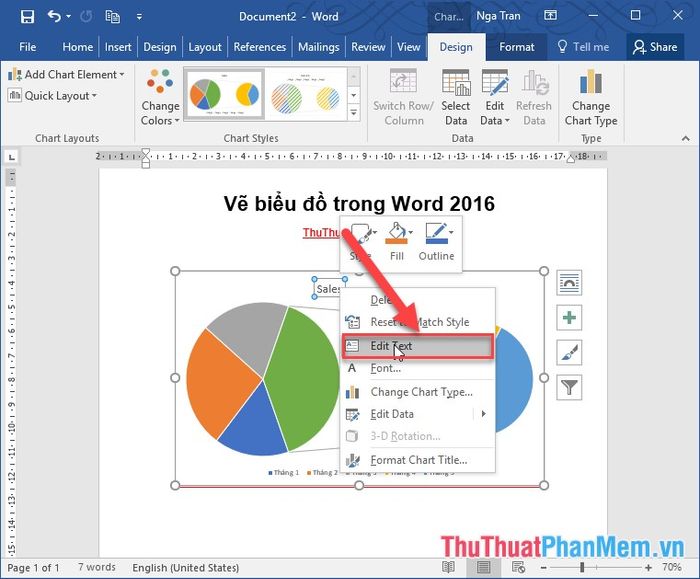Open the Outline color dropdown arrow
The height and width of the screenshot is (579, 700).
[451, 232]
